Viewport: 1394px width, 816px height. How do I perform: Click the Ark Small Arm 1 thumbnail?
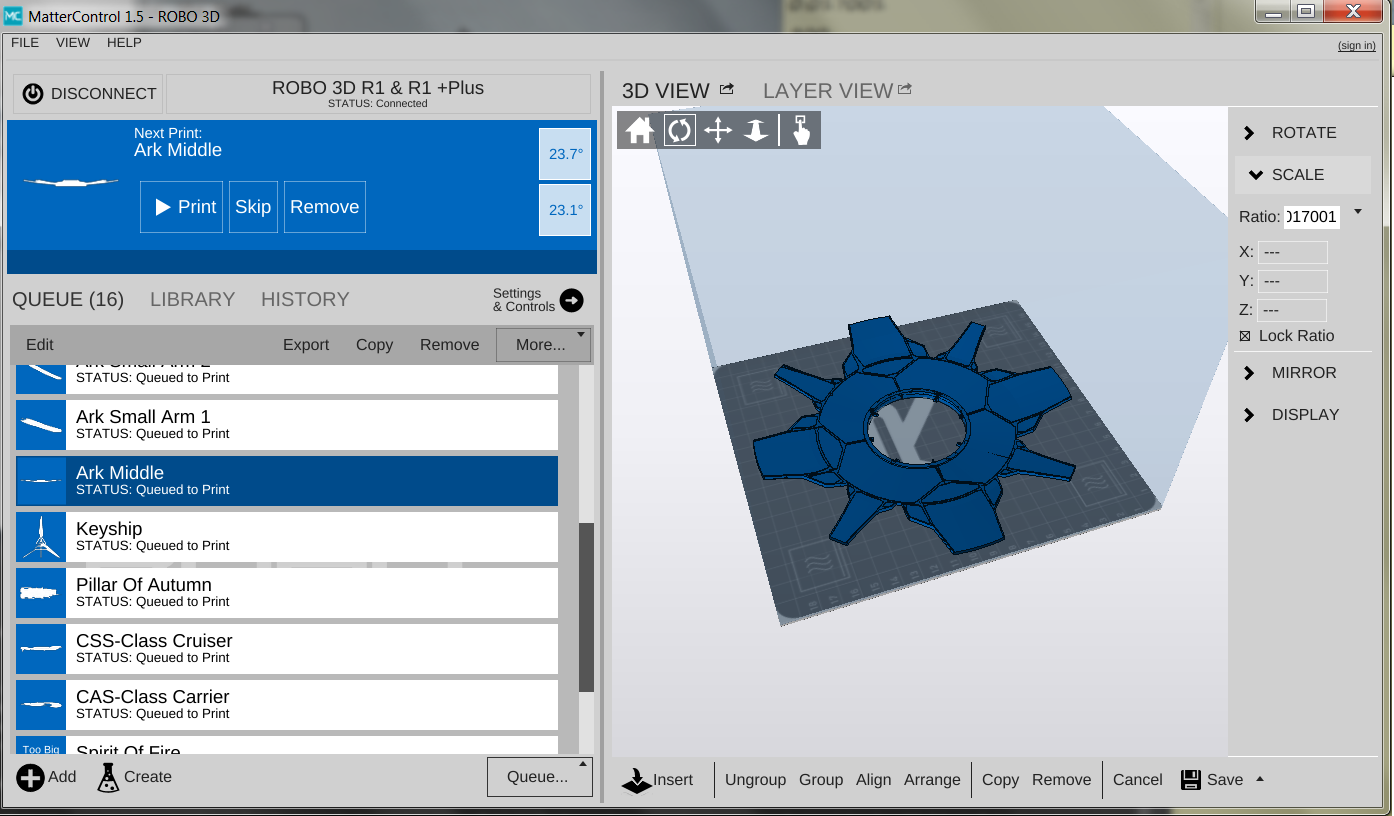[x=41, y=425]
